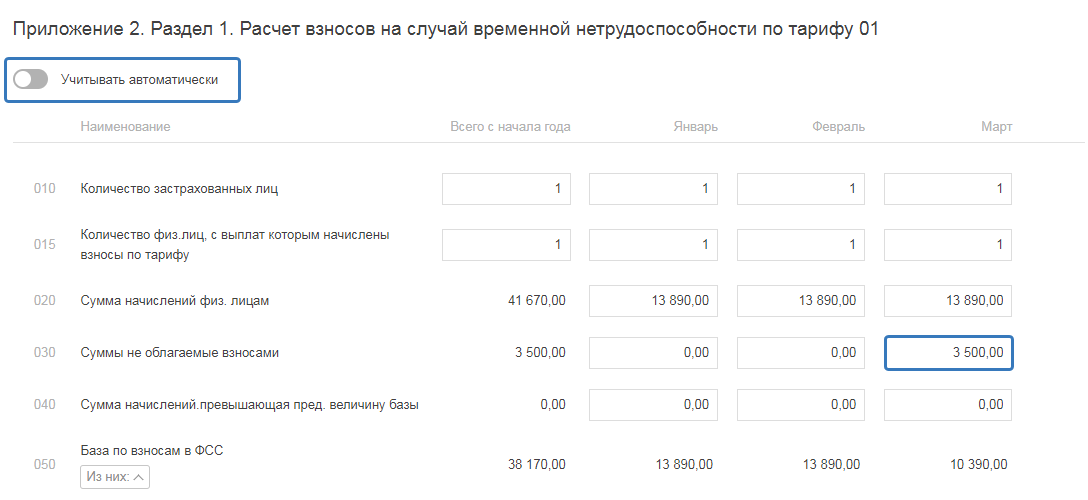The height and width of the screenshot is (500, 1088).
Task: Edit Февраль 'Сумма начислений физ. лицам' field
Action: pos(801,300)
